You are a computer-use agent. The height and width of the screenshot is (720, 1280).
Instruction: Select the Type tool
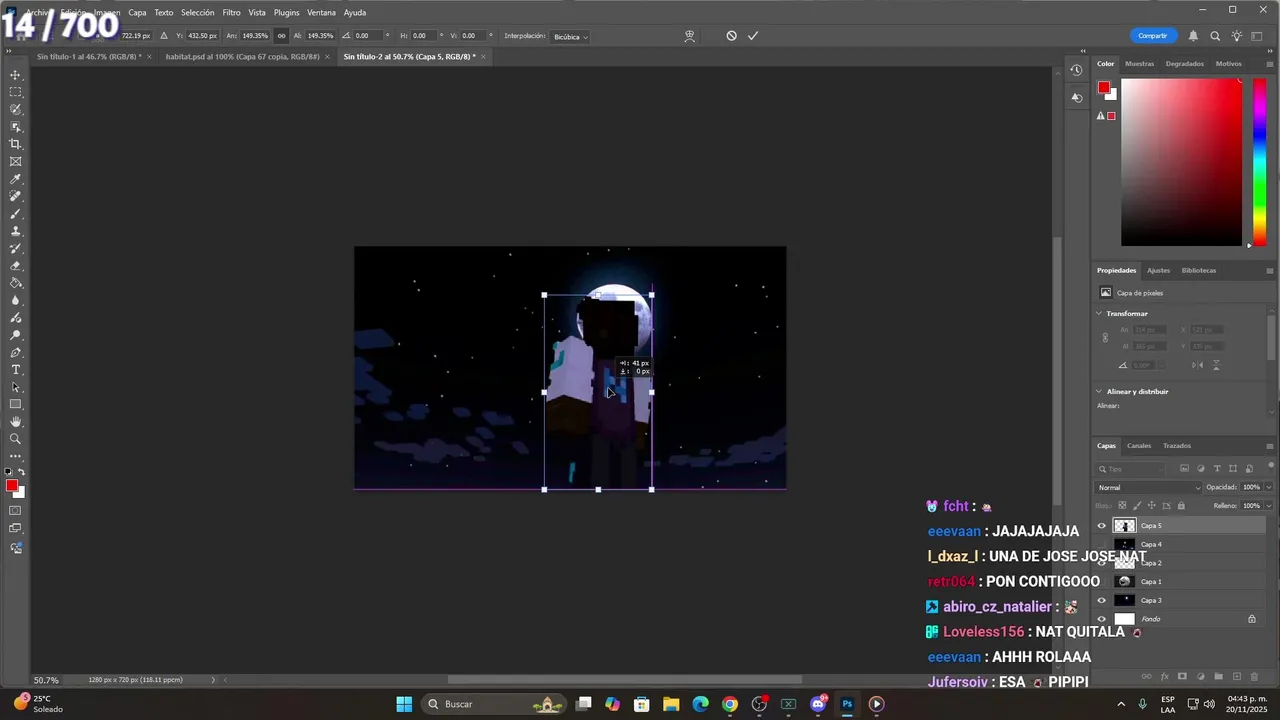(x=15, y=370)
